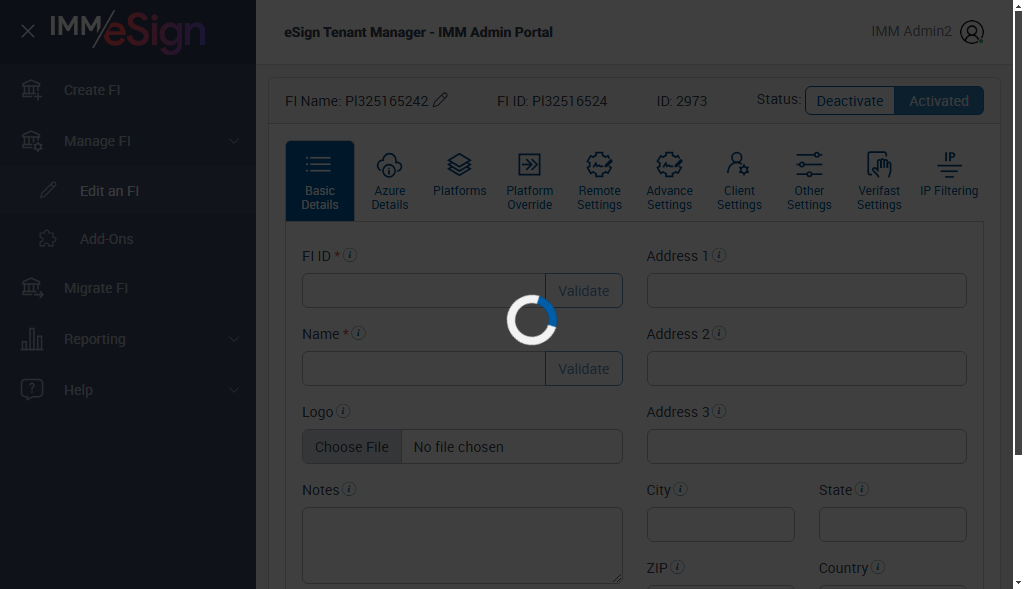Click the Reporting bar chart icon
The height and width of the screenshot is (589, 1024).
coord(31,339)
